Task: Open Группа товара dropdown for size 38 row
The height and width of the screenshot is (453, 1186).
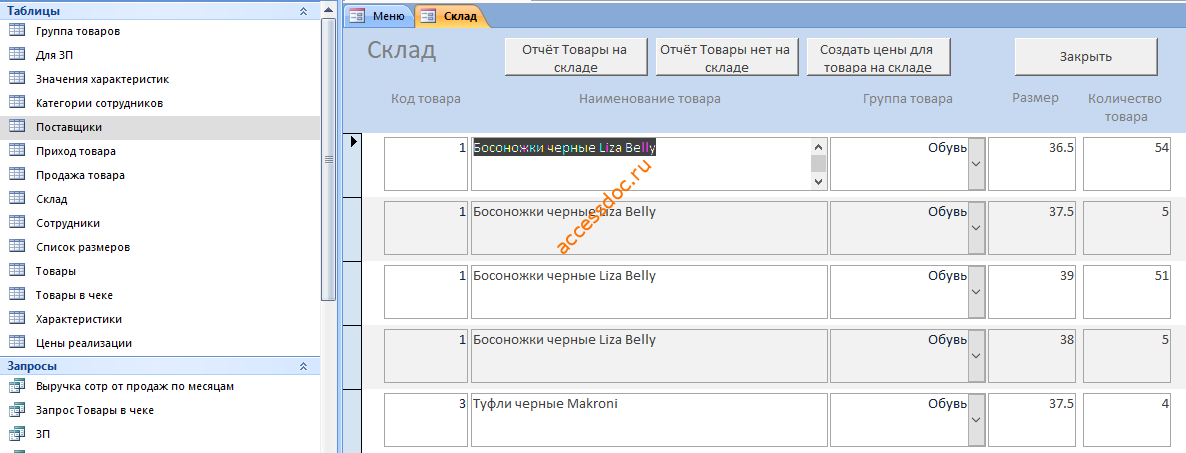Action: 976,356
